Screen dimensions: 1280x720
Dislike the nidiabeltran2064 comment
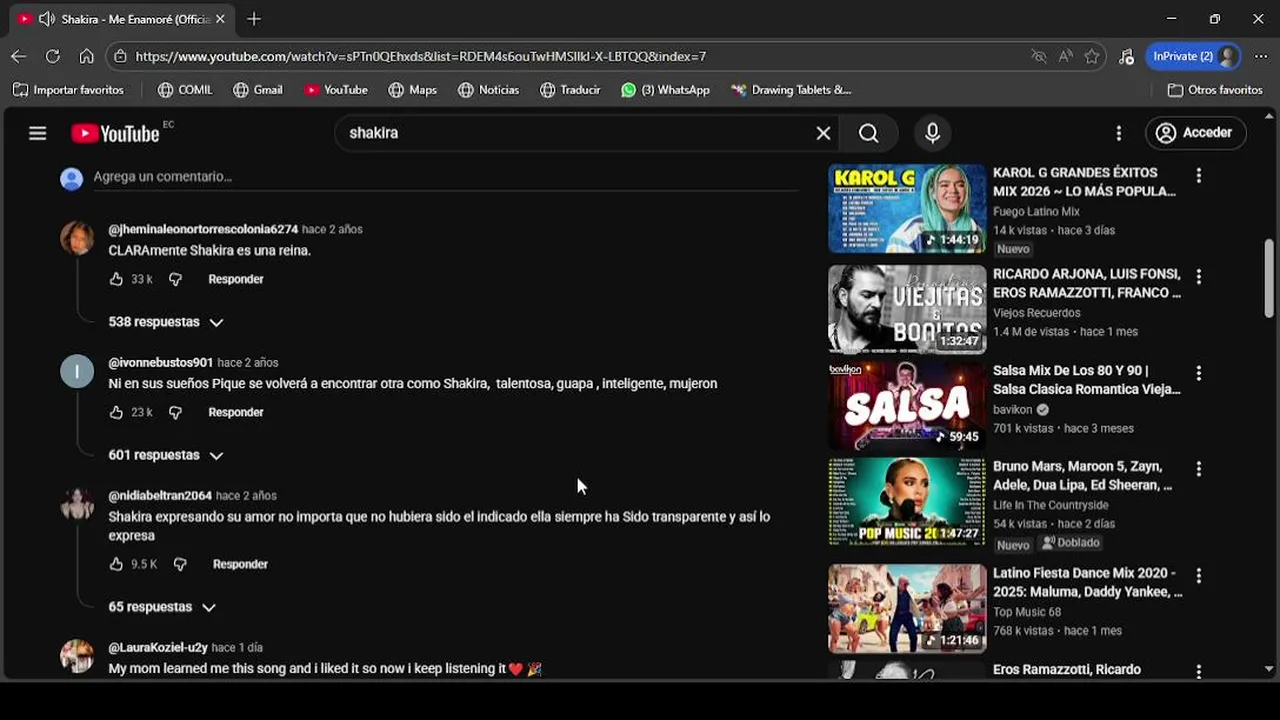point(180,564)
